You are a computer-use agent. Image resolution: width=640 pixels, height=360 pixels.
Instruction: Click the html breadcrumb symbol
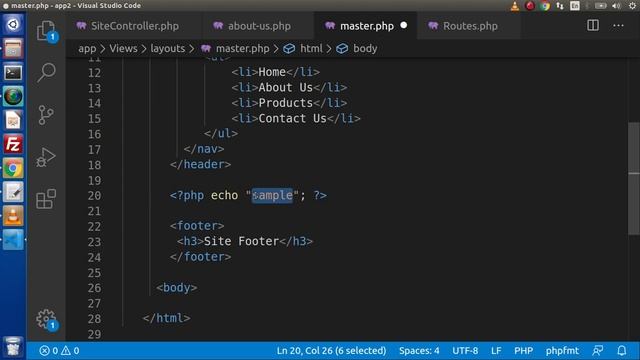303,49
